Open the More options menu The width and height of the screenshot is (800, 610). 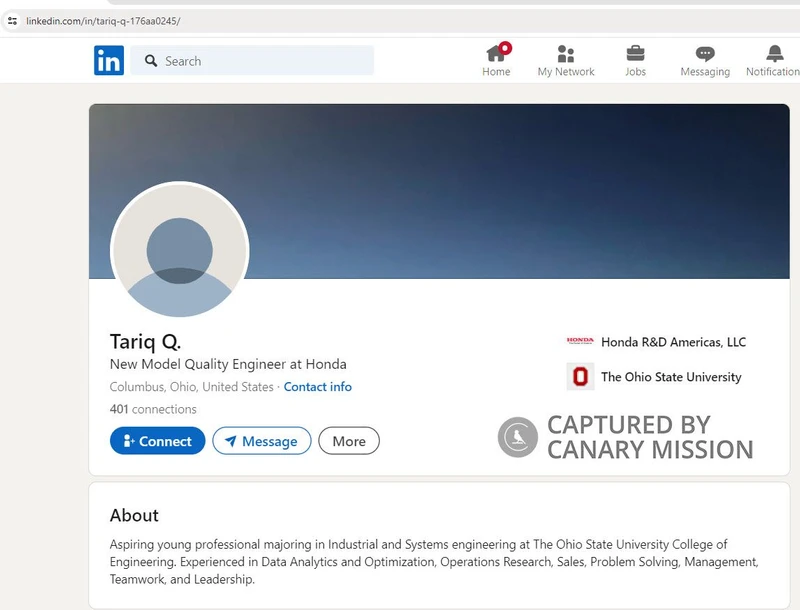point(348,441)
